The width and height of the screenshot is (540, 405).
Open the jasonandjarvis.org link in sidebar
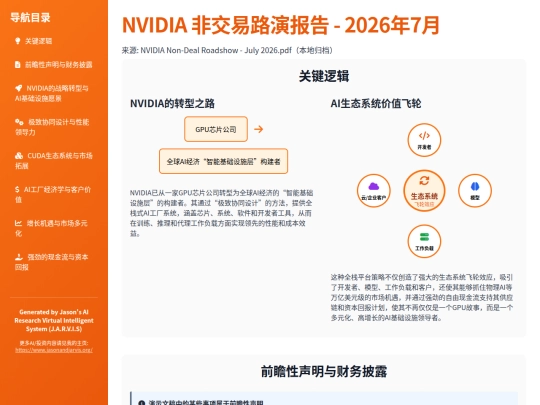coord(54,350)
